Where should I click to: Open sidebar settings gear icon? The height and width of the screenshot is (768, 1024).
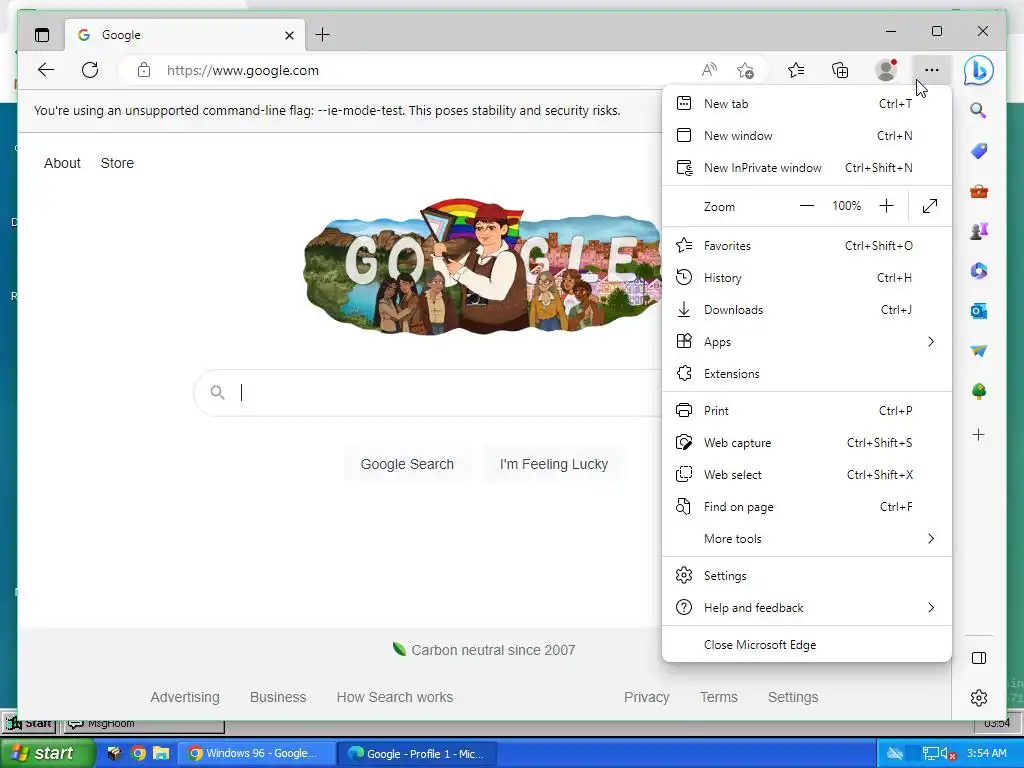tap(978, 697)
